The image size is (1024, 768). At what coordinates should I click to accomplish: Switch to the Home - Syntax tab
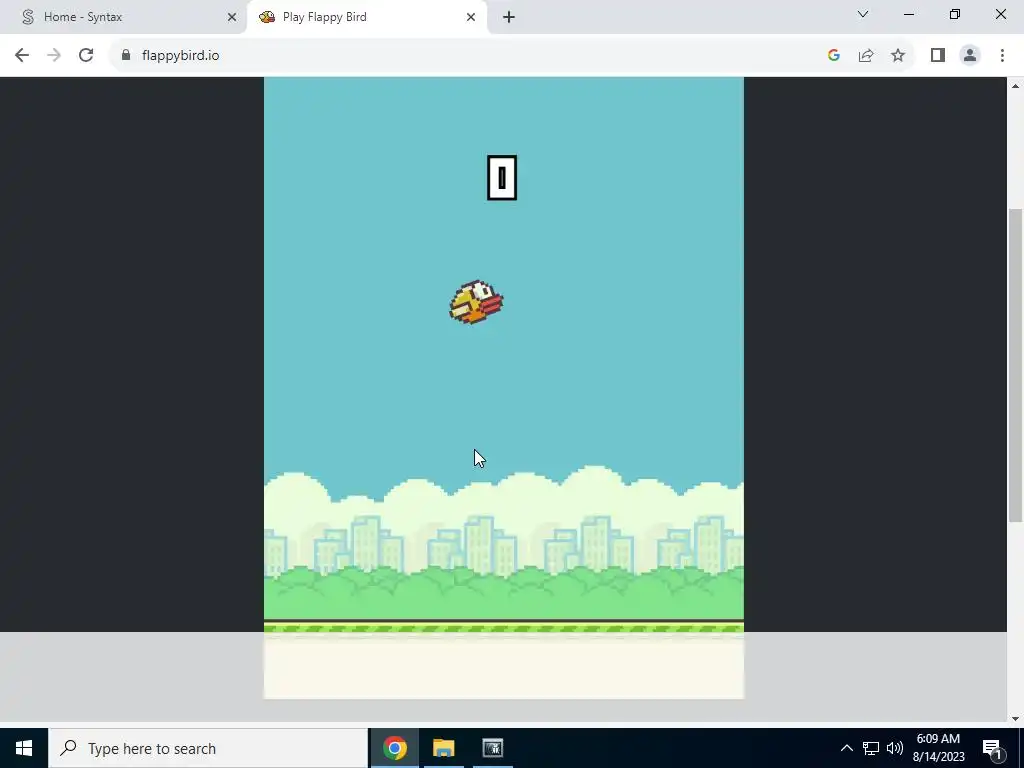pos(121,17)
